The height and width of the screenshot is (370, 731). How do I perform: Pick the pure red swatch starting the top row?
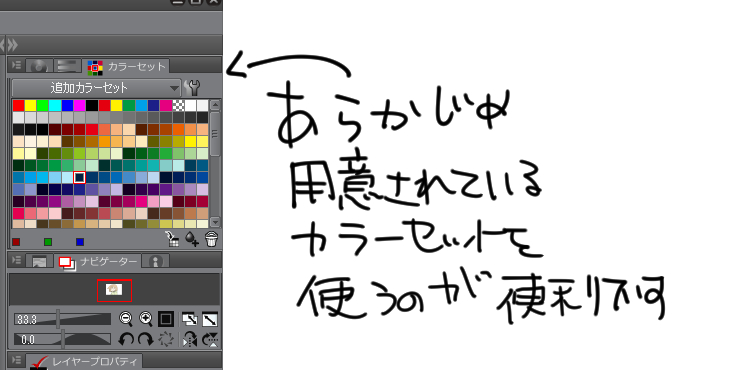coord(18,105)
